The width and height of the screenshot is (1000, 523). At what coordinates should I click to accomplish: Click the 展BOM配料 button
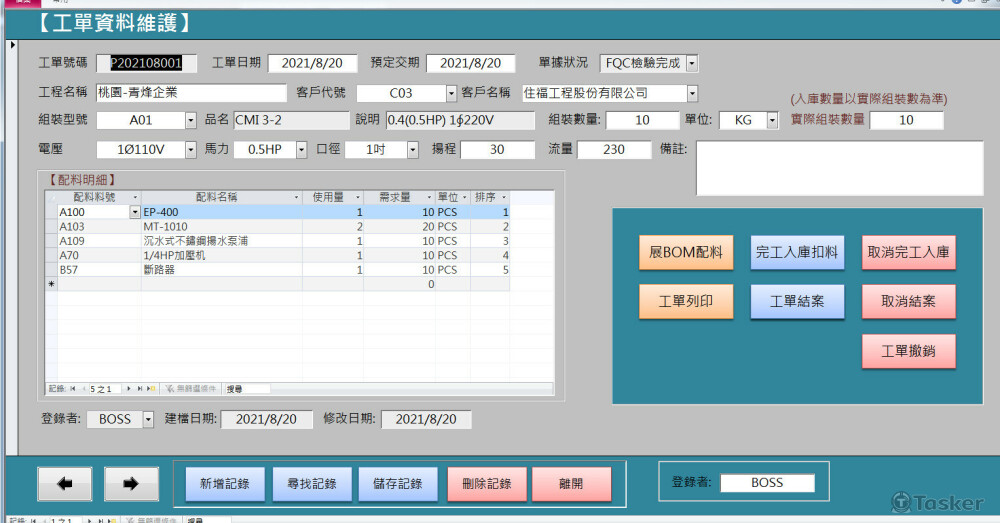(686, 253)
